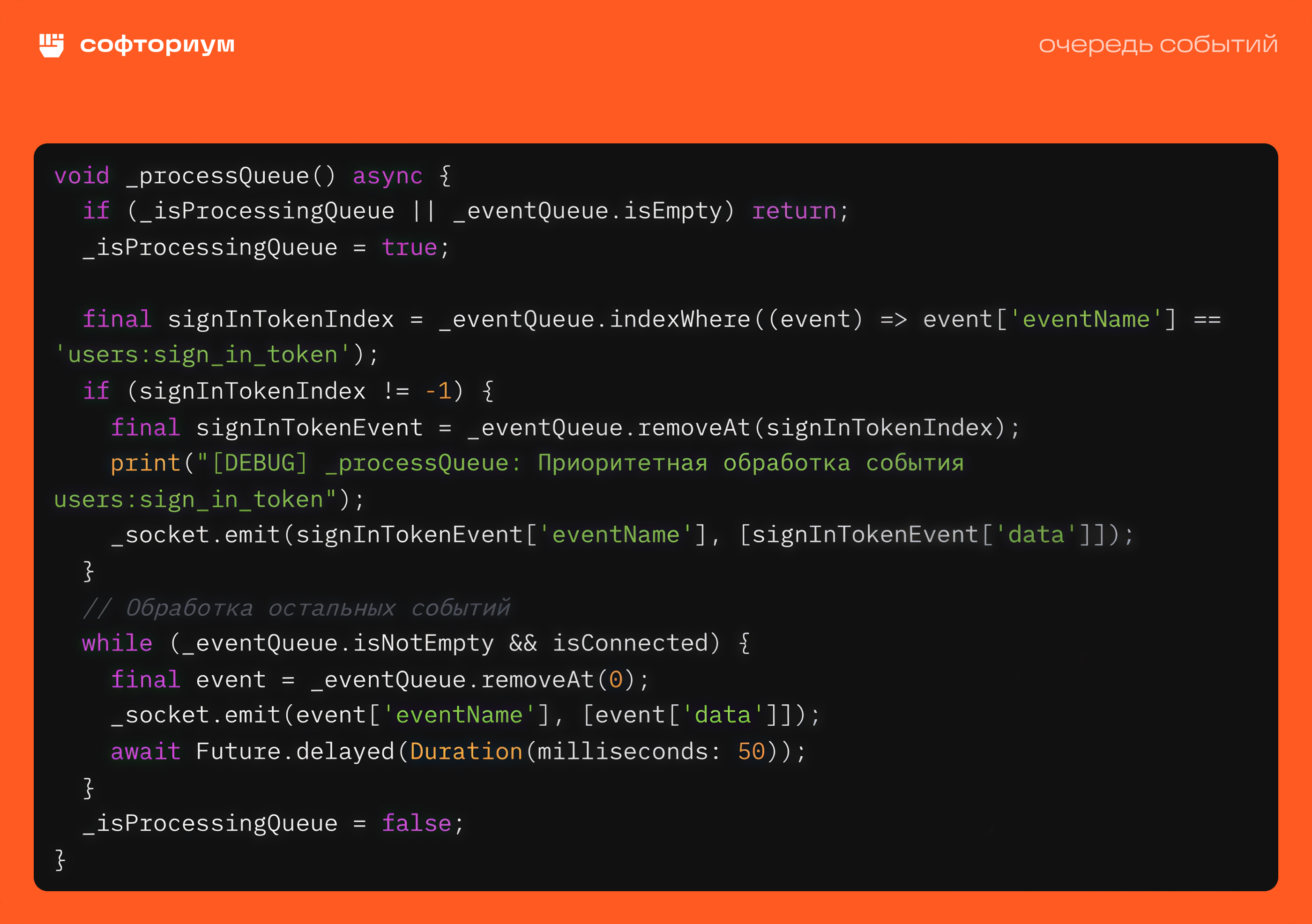
Task: Click the async keyword
Action: click(x=388, y=176)
